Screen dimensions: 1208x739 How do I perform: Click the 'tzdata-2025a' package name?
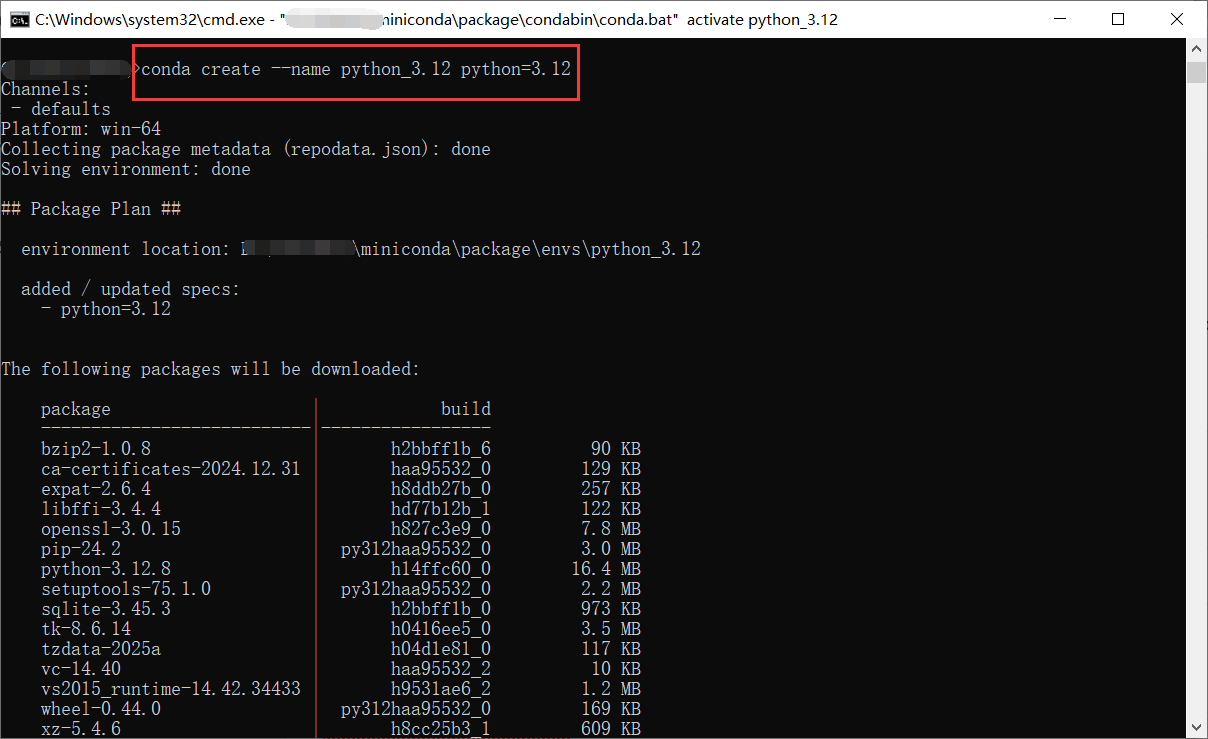pyautogui.click(x=101, y=649)
